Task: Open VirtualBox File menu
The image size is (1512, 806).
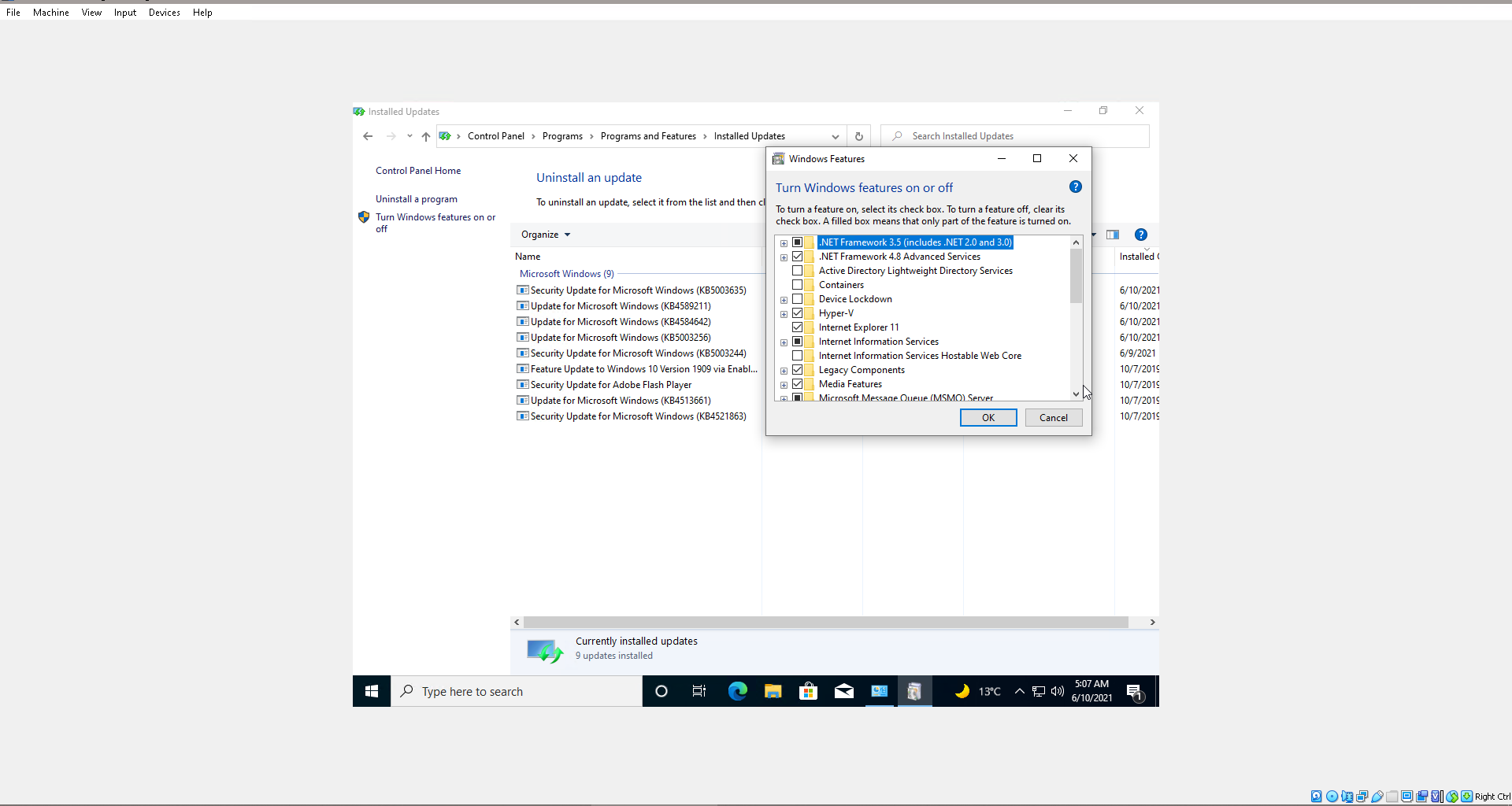Action: coord(13,13)
